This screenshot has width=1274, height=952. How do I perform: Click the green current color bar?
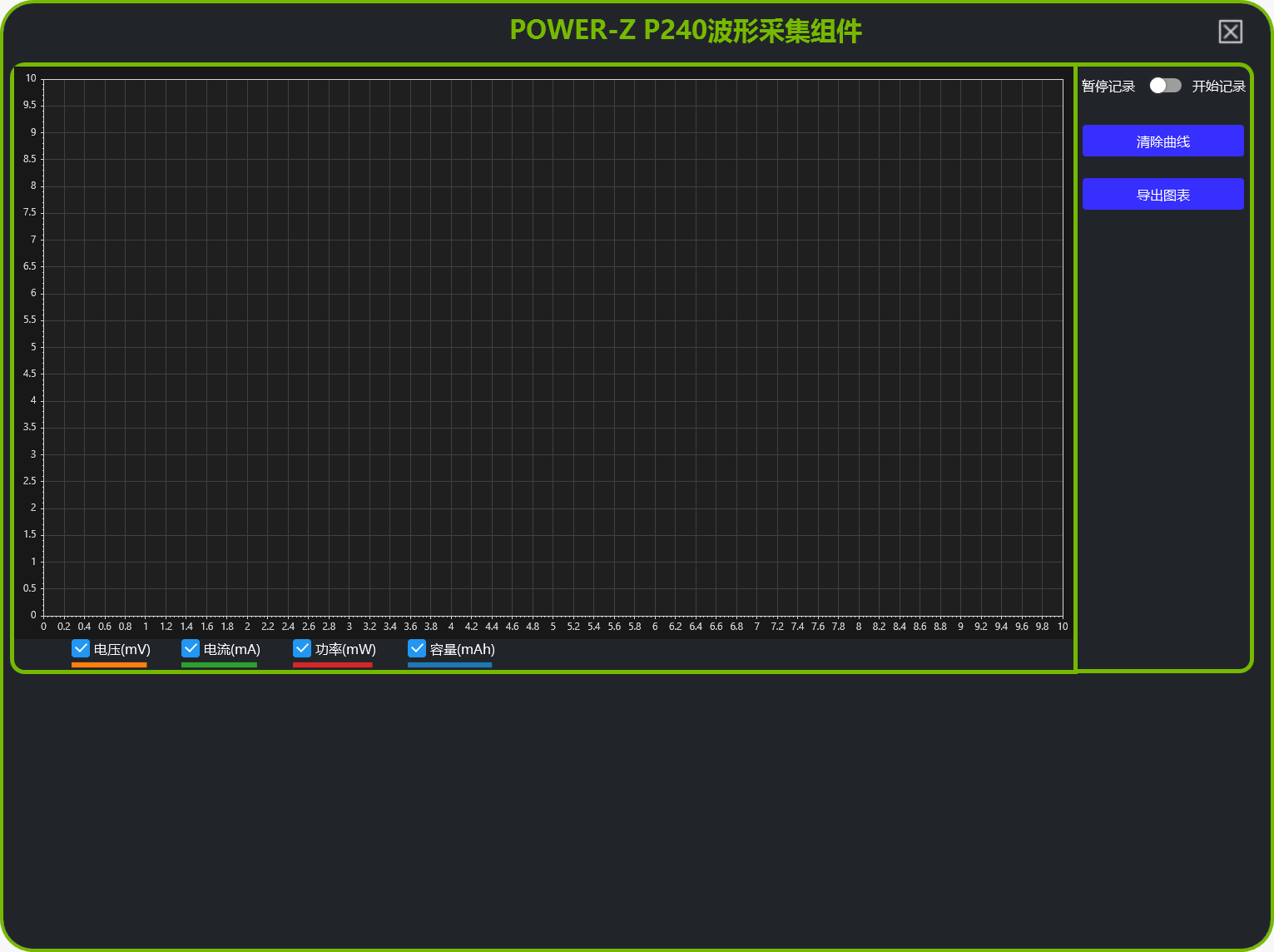[x=219, y=665]
